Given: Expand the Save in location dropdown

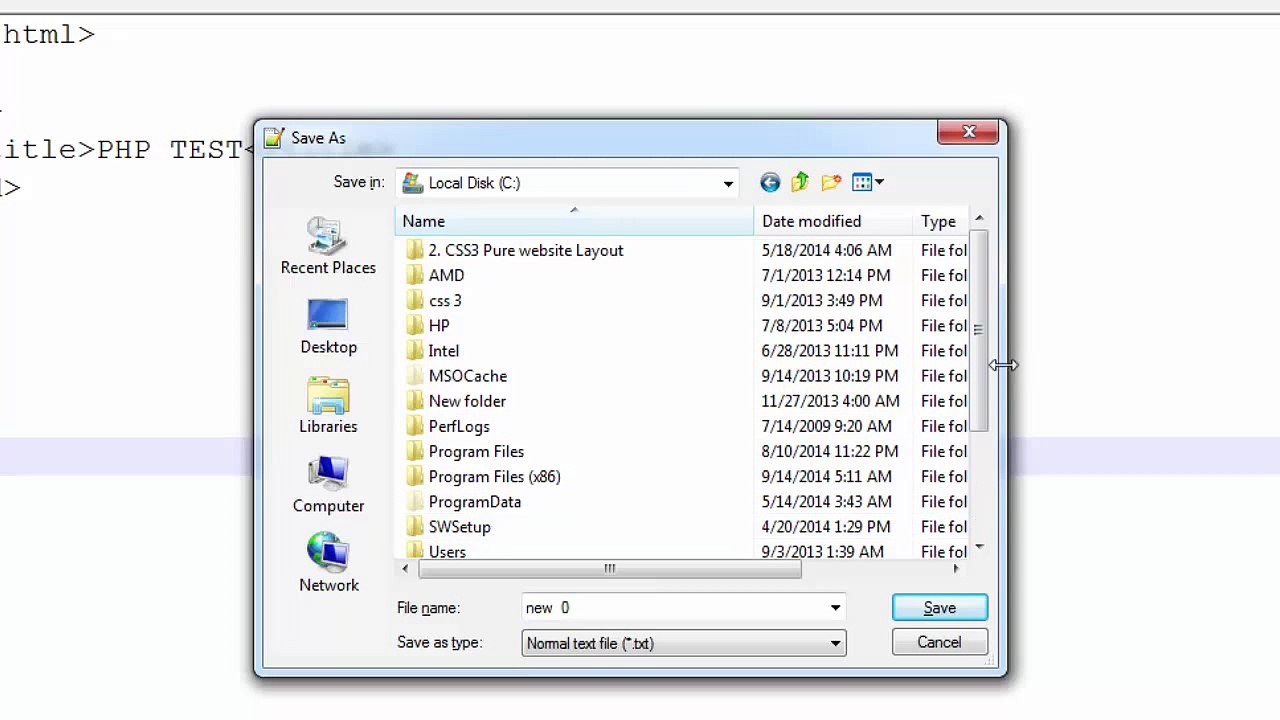Looking at the screenshot, I should click(728, 183).
